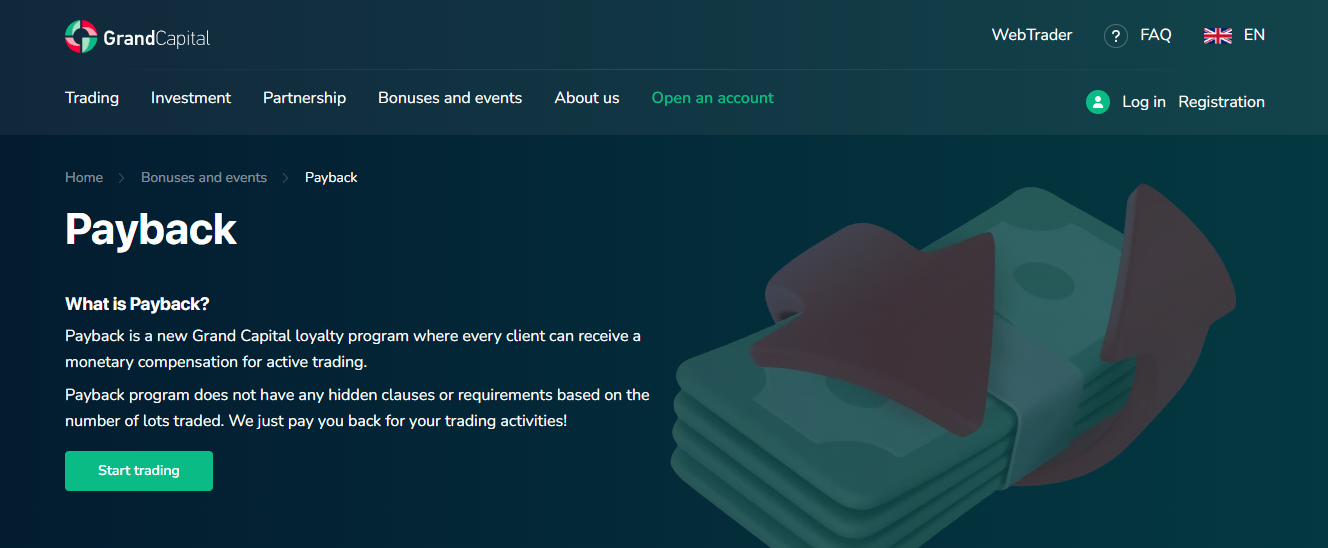Click the FAQ question mark icon

point(1115,36)
